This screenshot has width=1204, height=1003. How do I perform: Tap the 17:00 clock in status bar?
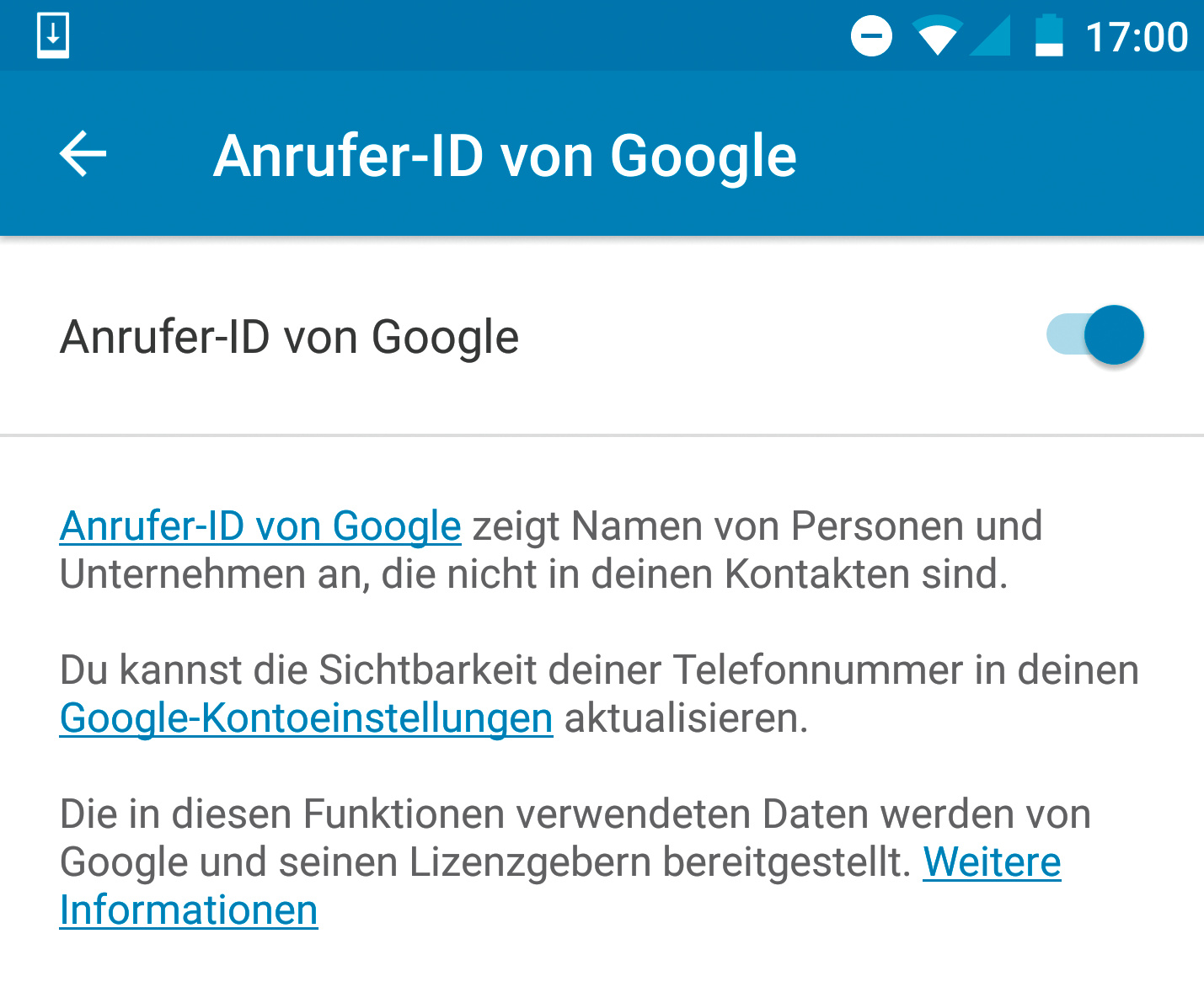[1137, 38]
